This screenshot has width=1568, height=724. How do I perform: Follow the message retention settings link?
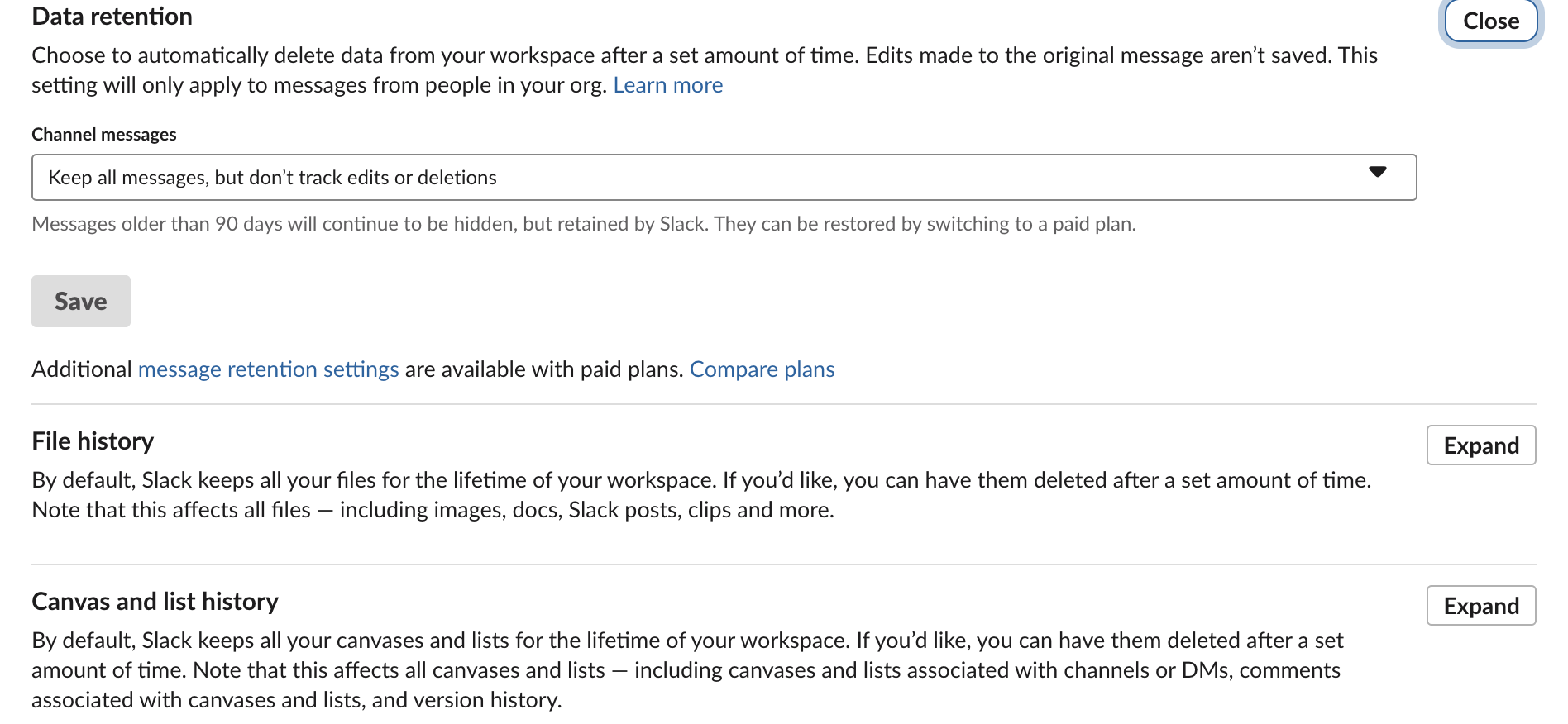[x=269, y=369]
